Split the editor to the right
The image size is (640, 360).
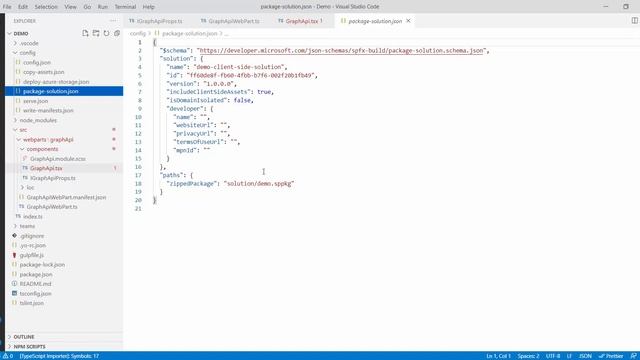click(x=634, y=20)
